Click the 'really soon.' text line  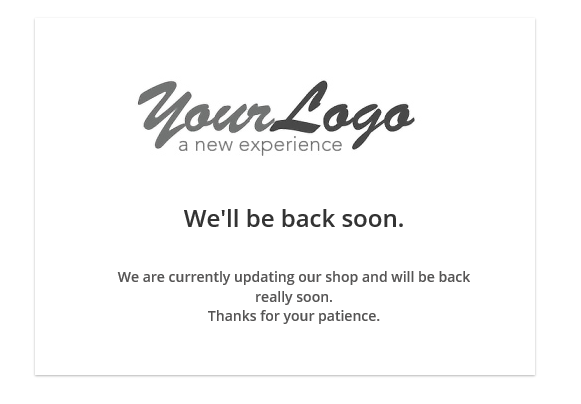click(x=294, y=297)
